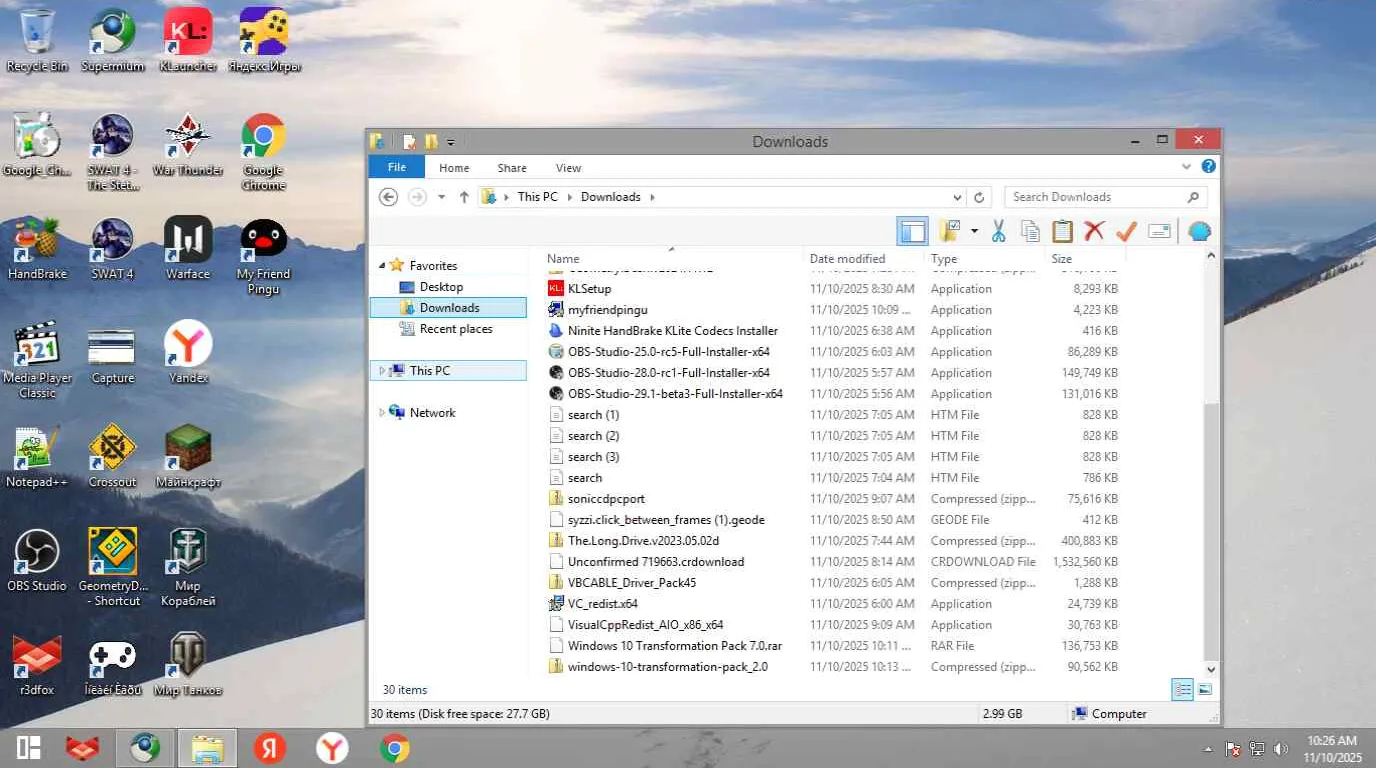Click the scroll down arrow of the file list
Viewport: 1376px width, 768px height.
pos(1211,669)
